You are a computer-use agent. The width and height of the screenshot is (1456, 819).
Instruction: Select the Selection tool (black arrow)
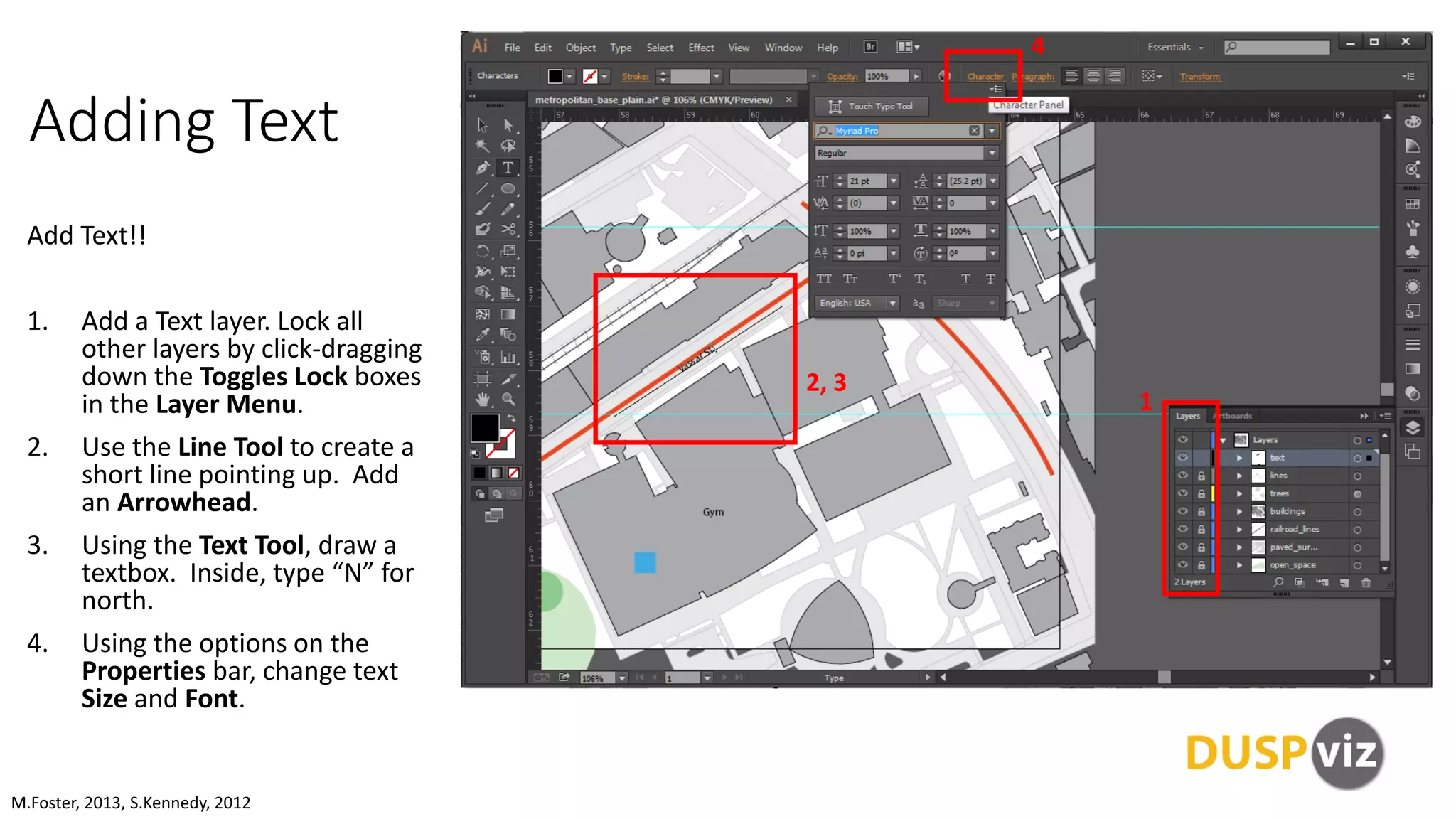coord(483,125)
